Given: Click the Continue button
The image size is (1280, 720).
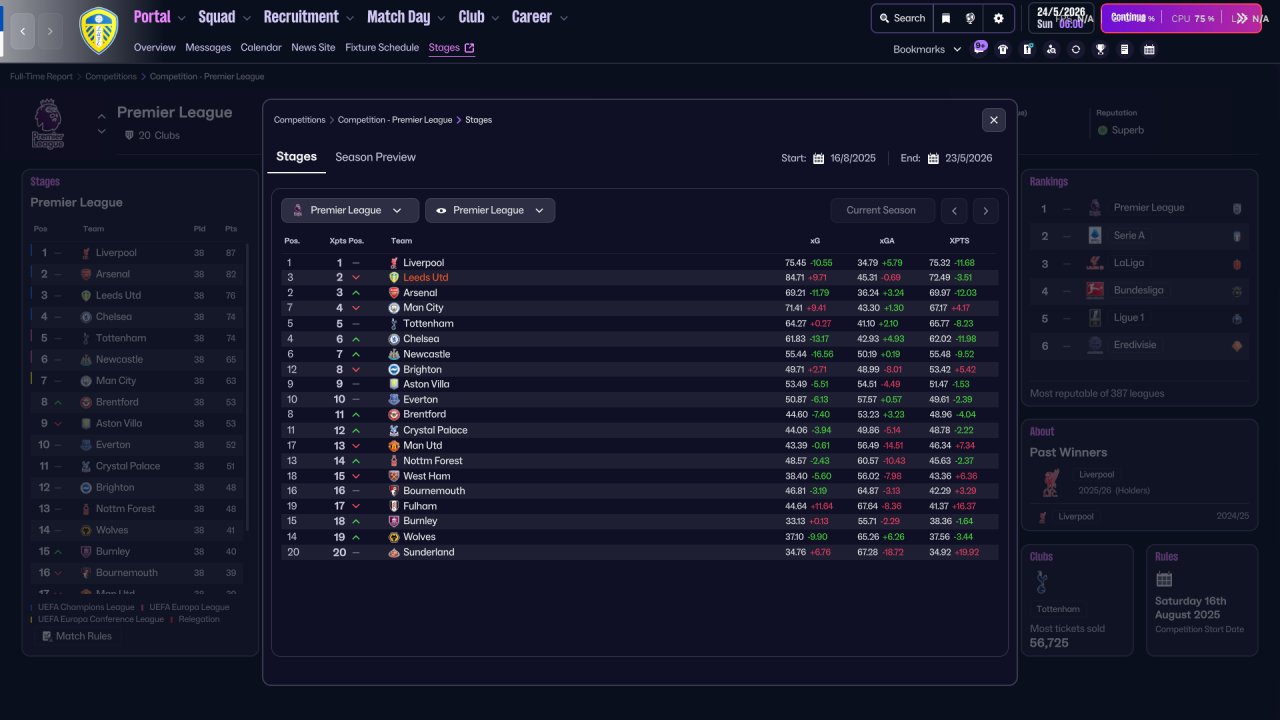Looking at the screenshot, I should pyautogui.click(x=1181, y=18).
